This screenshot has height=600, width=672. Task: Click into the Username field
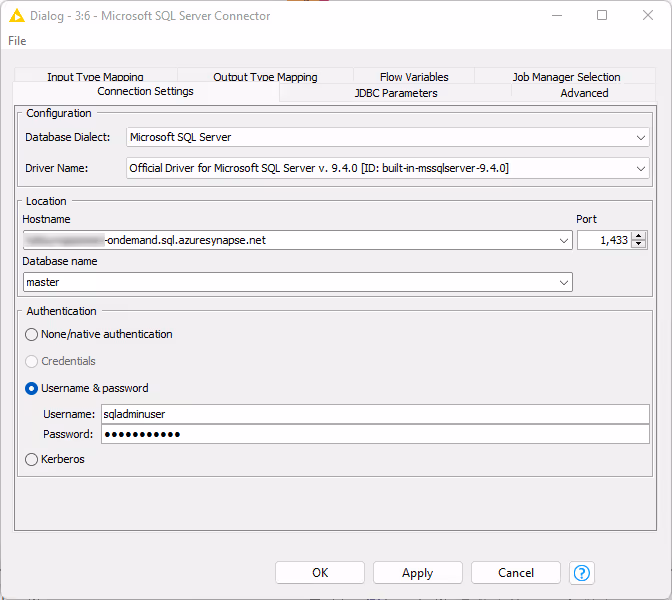(x=375, y=414)
